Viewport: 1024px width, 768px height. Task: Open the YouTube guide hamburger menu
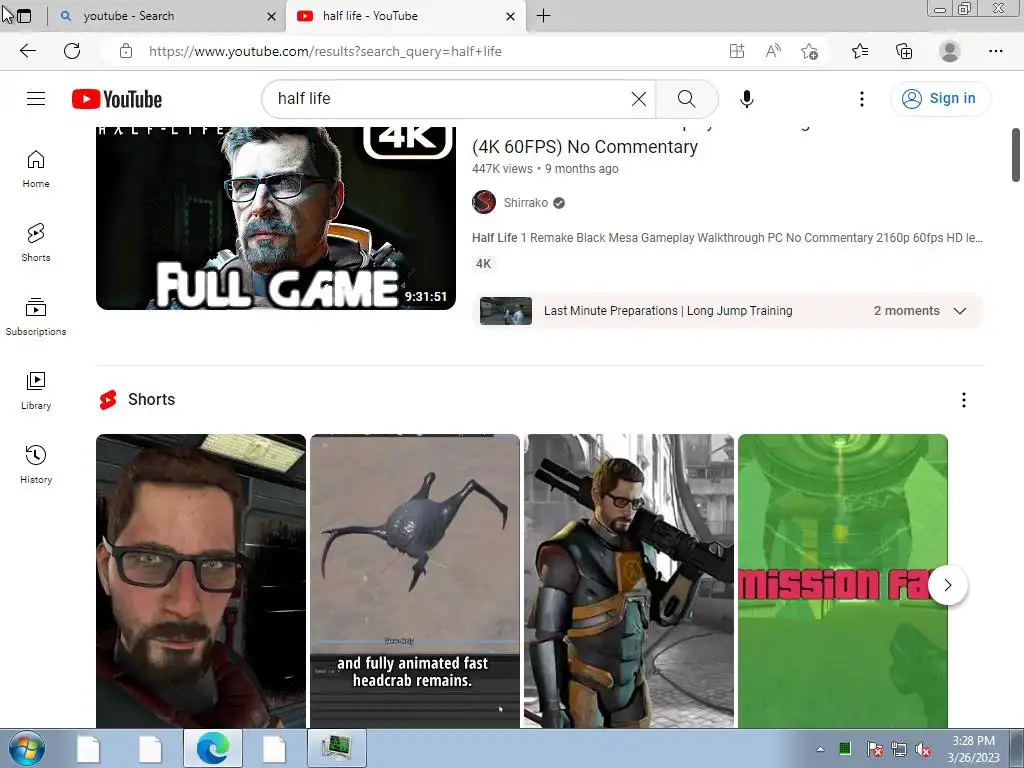click(36, 99)
